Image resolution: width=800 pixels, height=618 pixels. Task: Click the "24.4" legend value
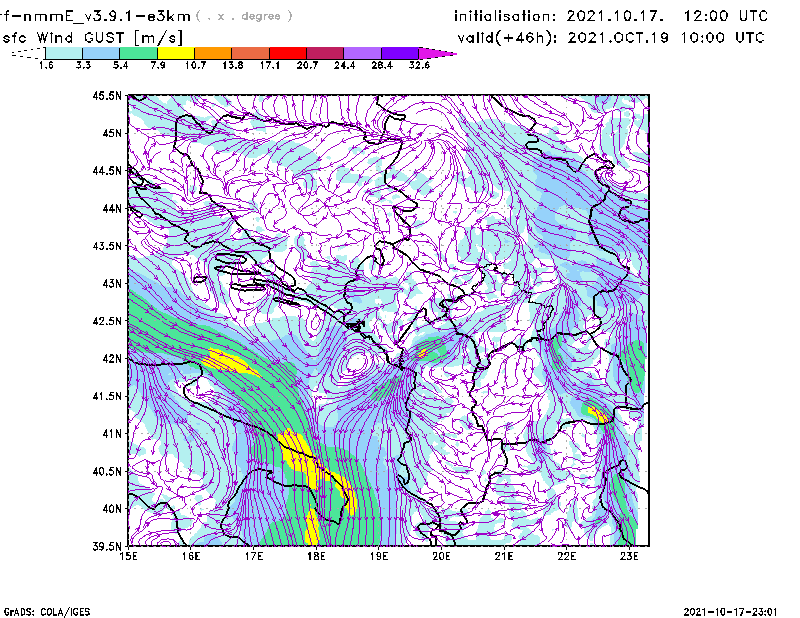point(344,65)
